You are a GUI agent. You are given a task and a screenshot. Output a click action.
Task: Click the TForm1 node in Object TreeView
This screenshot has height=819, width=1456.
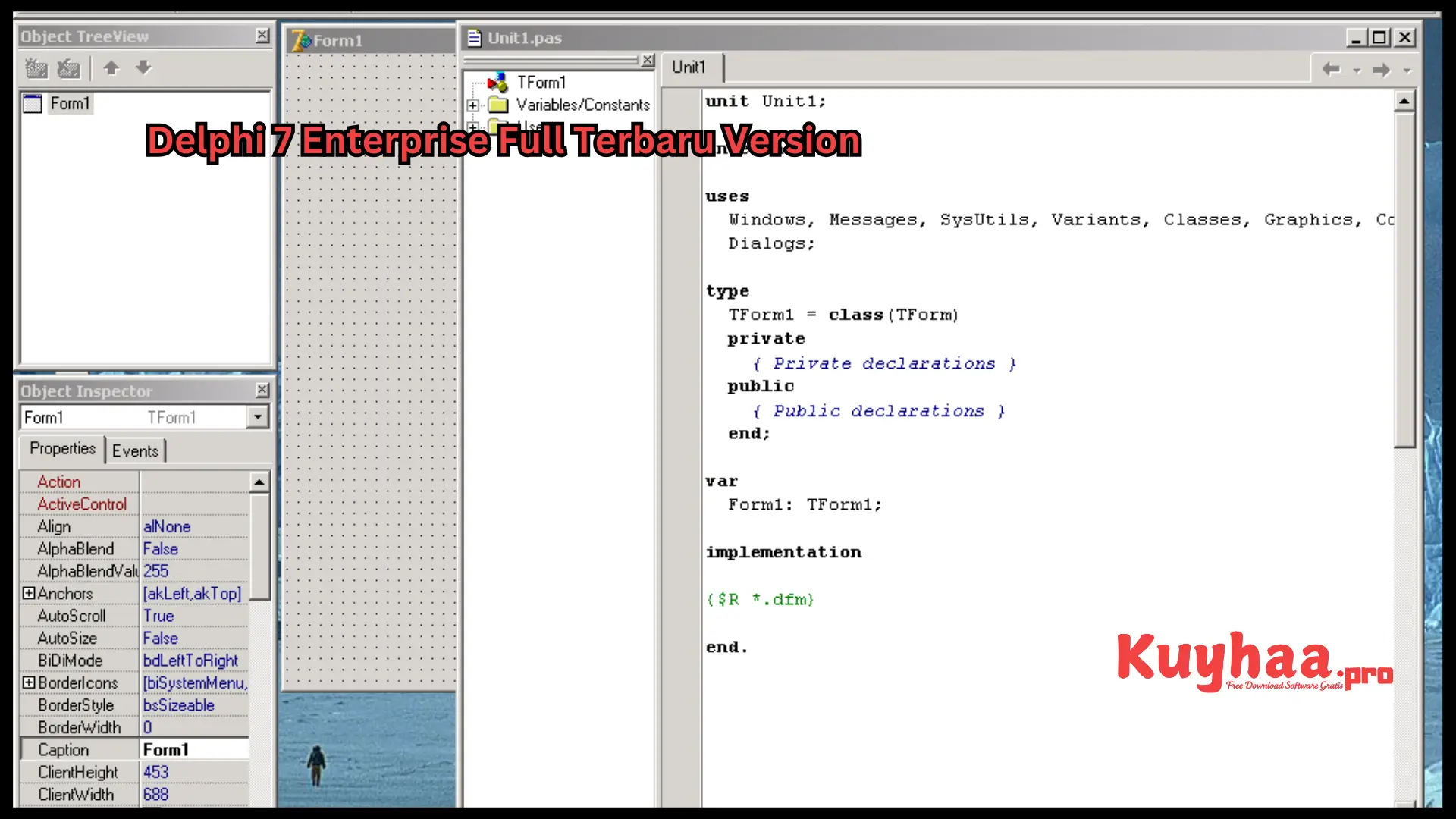[541, 82]
